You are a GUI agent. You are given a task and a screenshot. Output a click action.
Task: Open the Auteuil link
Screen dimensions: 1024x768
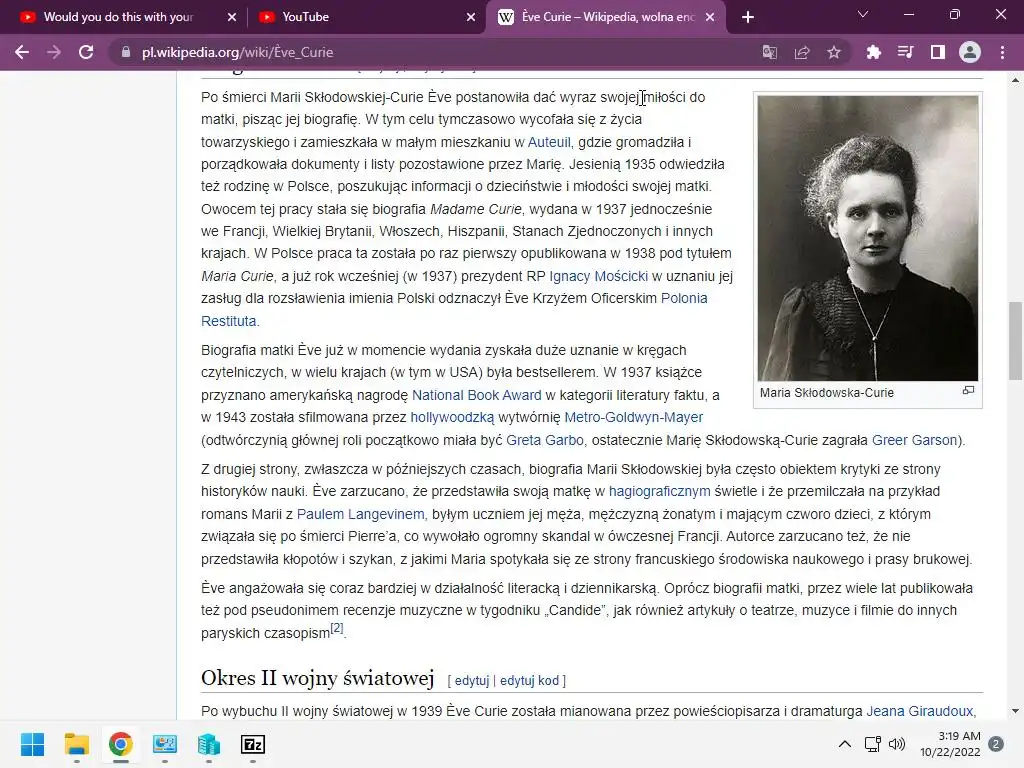pyautogui.click(x=549, y=142)
